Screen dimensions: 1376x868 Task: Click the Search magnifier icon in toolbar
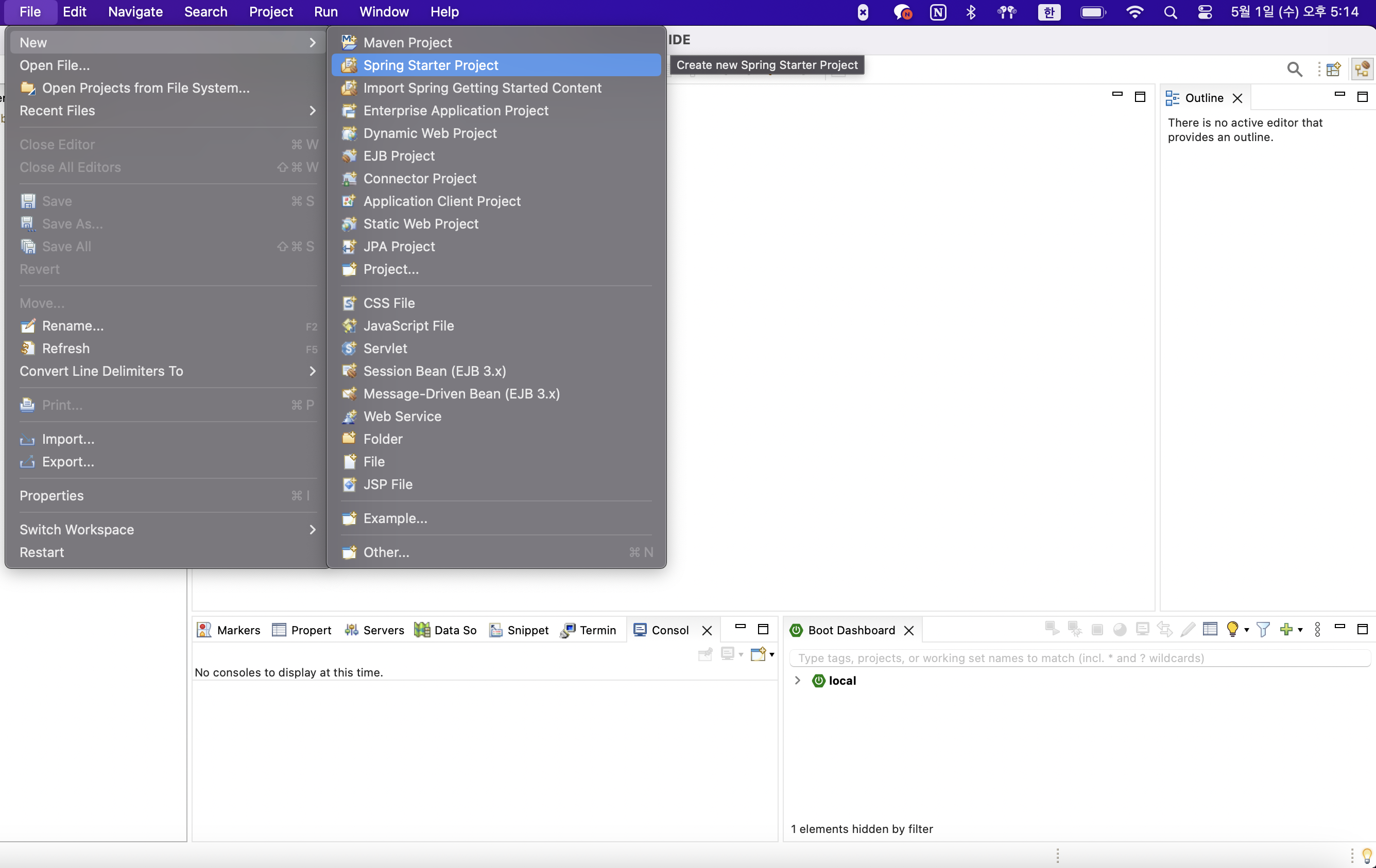coord(1294,69)
